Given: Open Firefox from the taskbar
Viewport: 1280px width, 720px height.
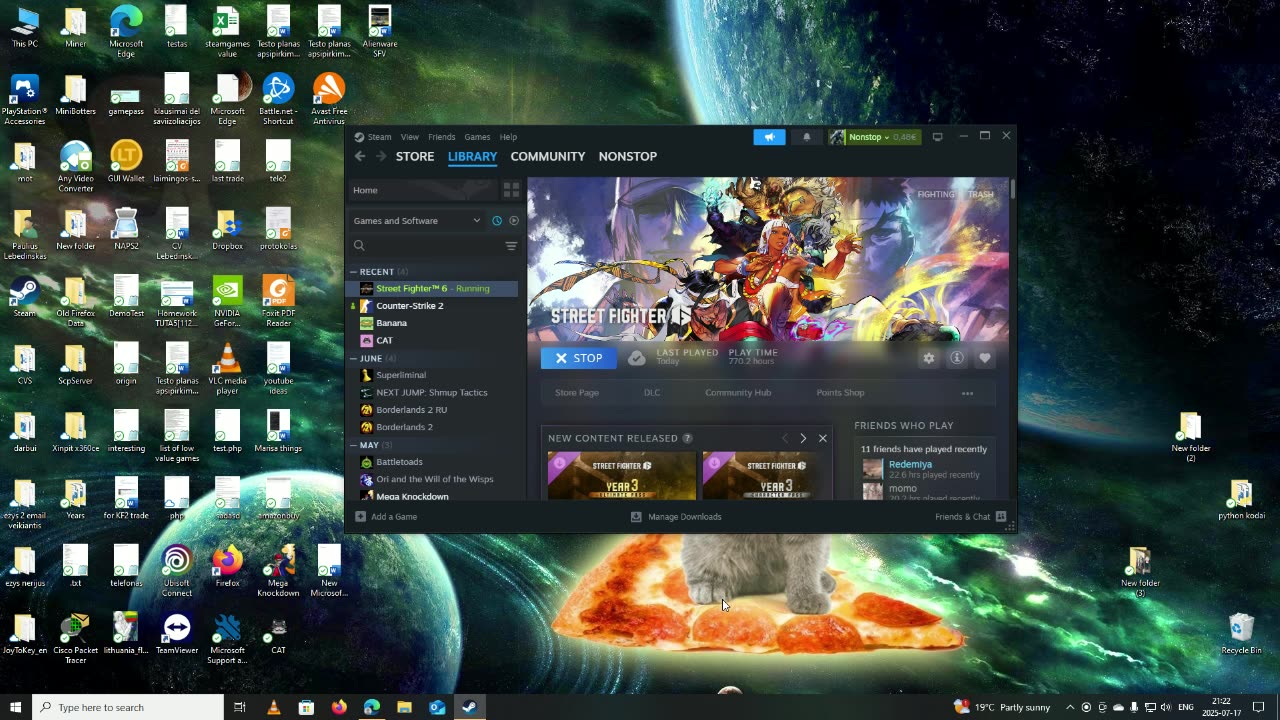Looking at the screenshot, I should click(339, 707).
